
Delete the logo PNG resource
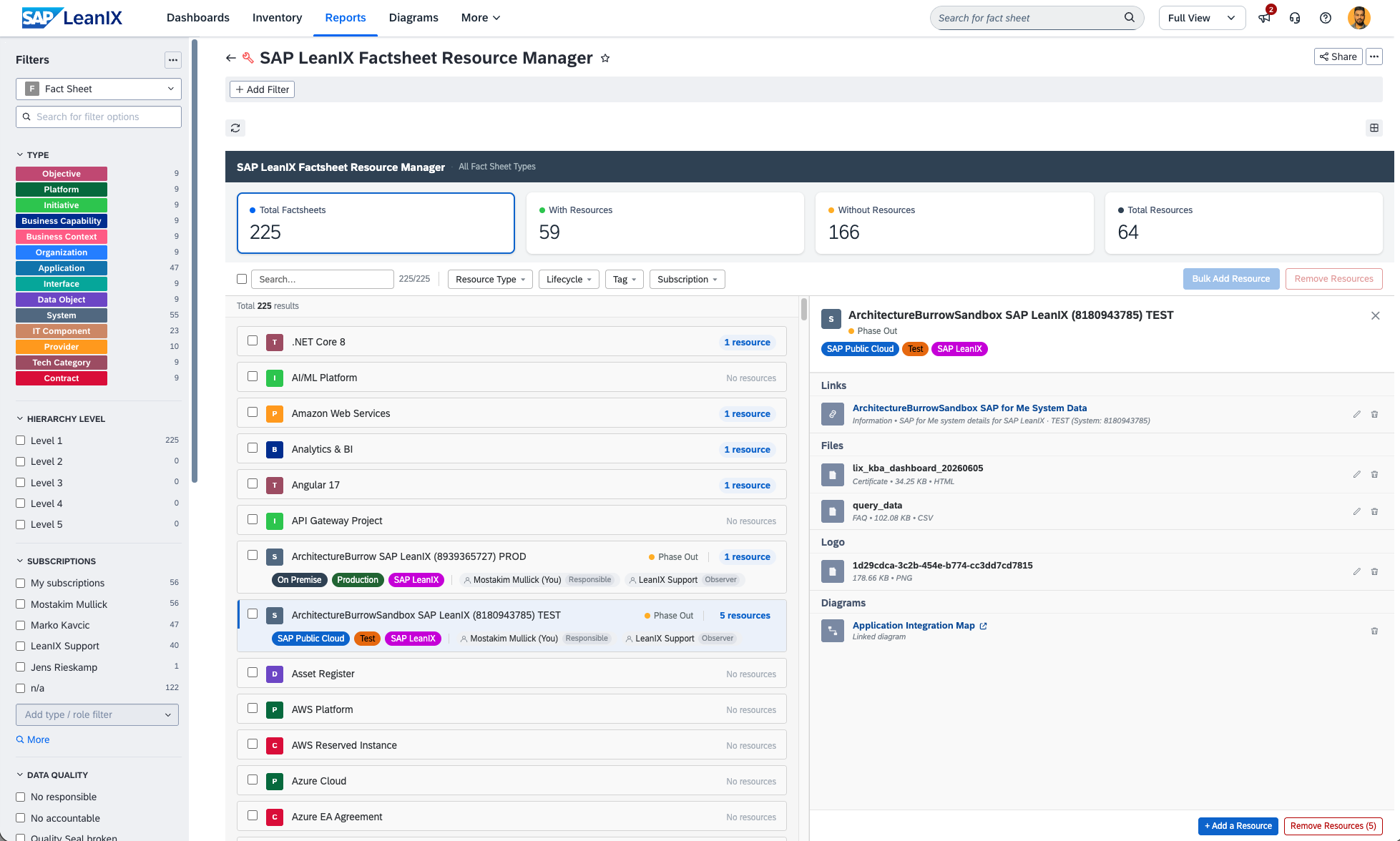click(1374, 571)
